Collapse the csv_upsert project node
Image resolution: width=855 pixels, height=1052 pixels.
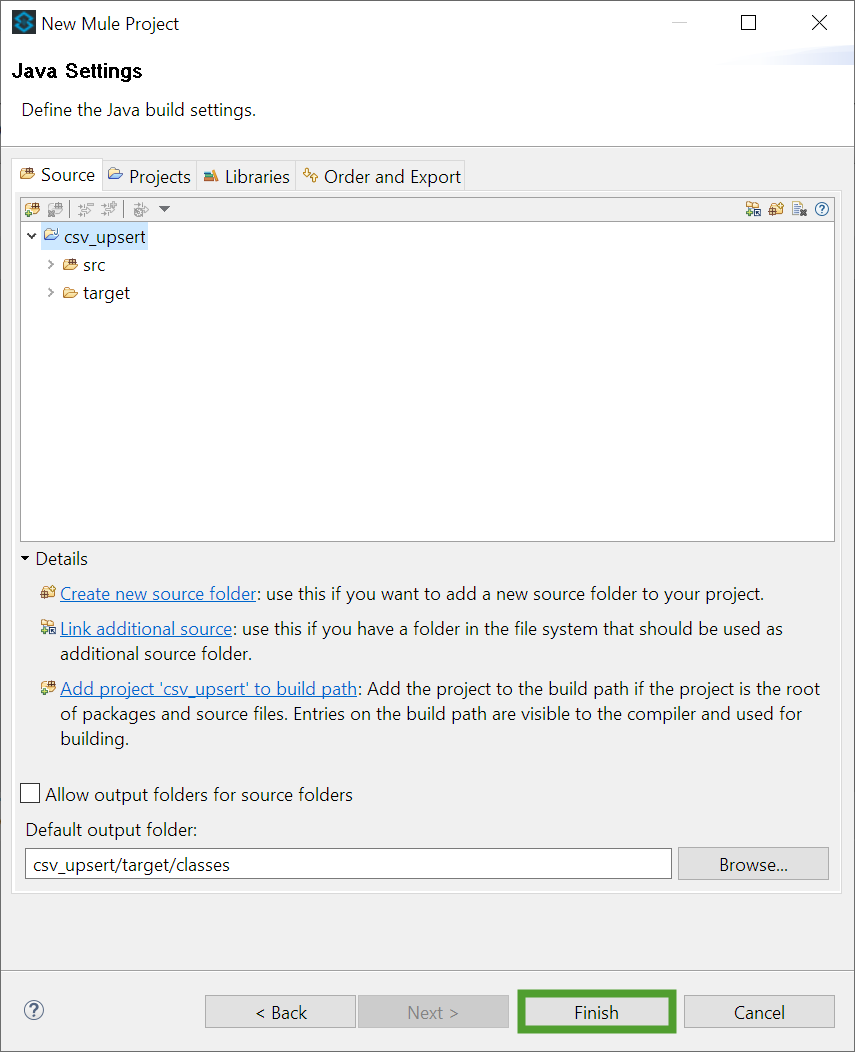click(32, 236)
